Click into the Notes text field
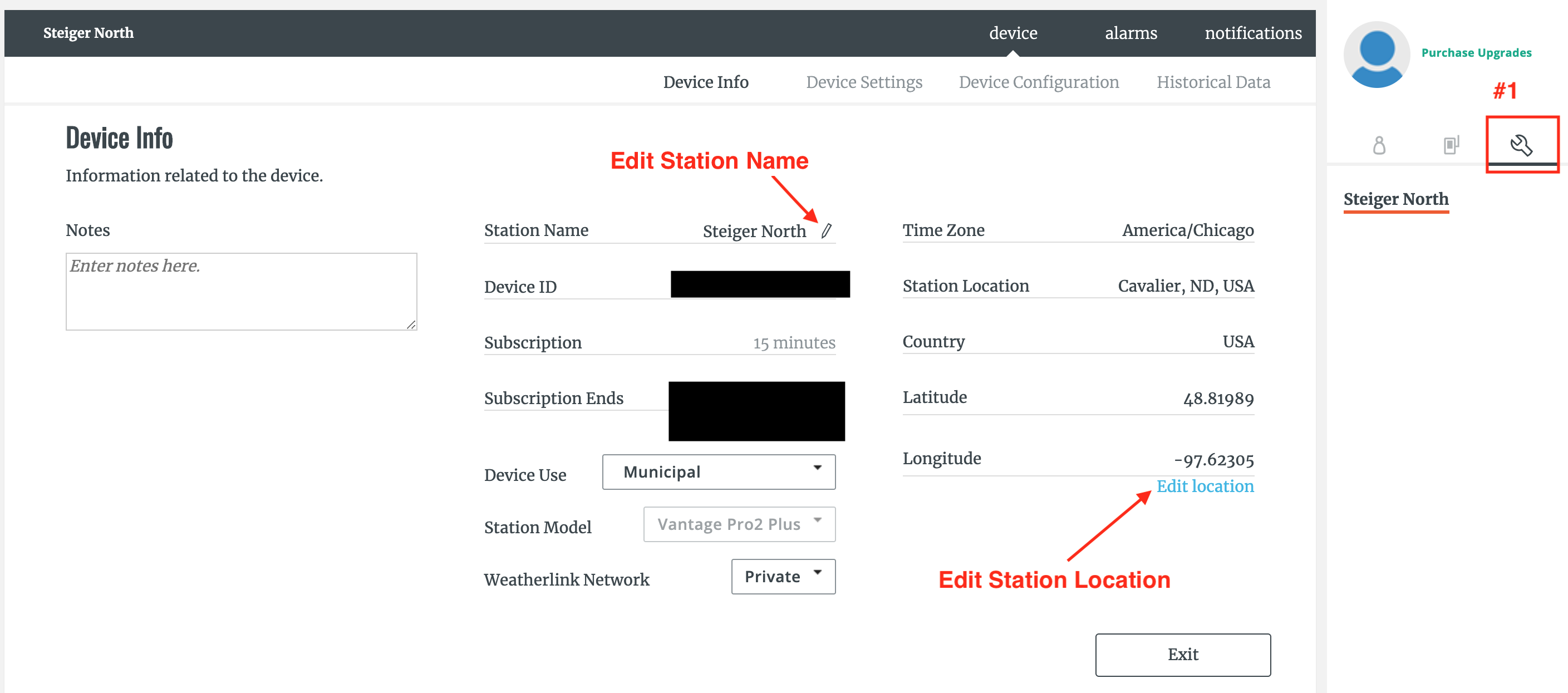The width and height of the screenshot is (1568, 693). pyautogui.click(x=241, y=292)
